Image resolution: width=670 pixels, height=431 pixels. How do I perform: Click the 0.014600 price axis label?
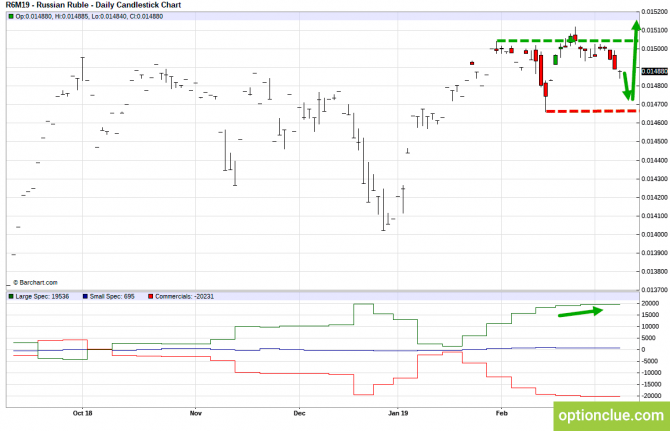click(655, 123)
